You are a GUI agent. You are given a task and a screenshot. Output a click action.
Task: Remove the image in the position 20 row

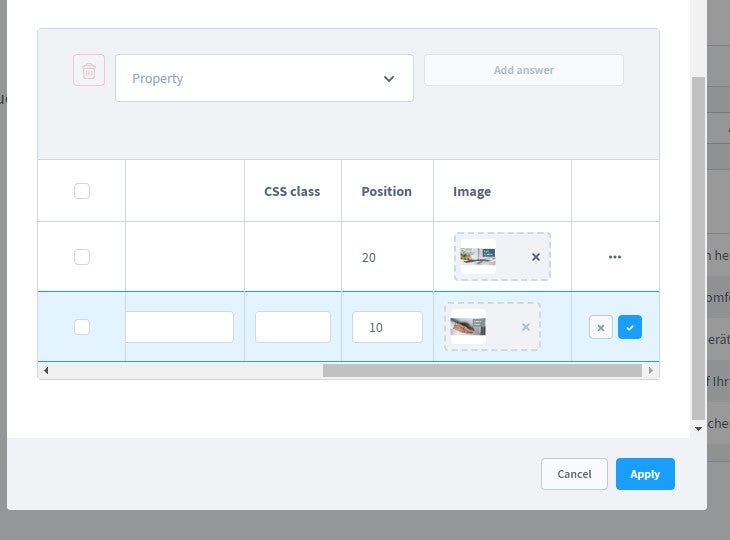coord(536,257)
